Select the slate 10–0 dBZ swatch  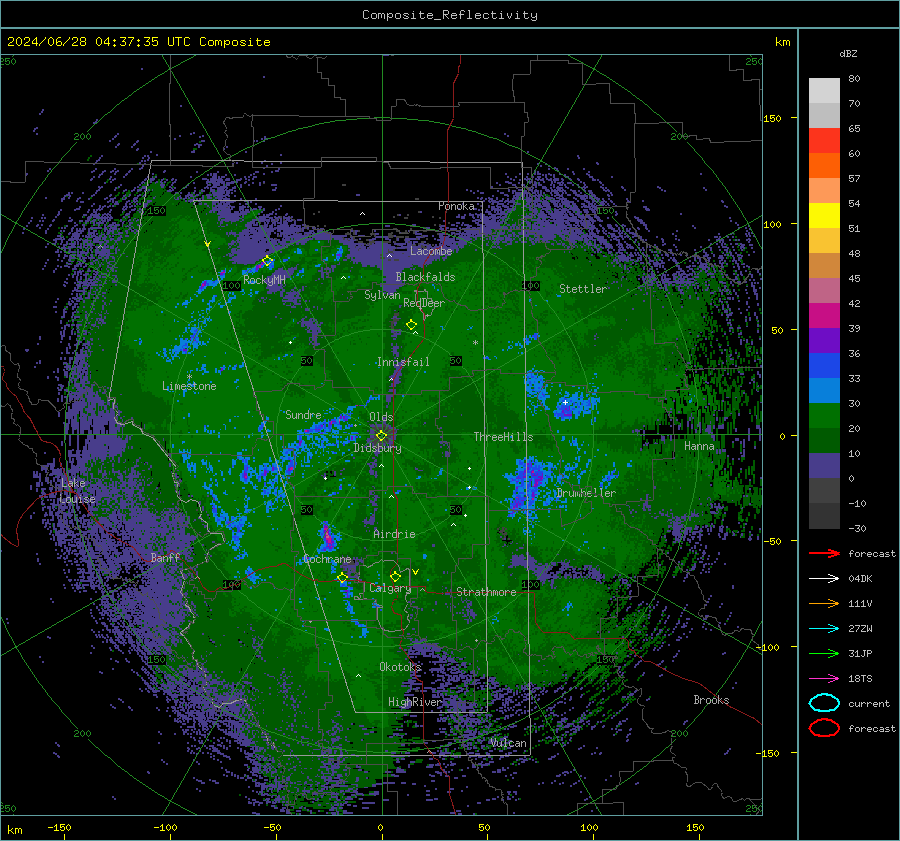824,466
